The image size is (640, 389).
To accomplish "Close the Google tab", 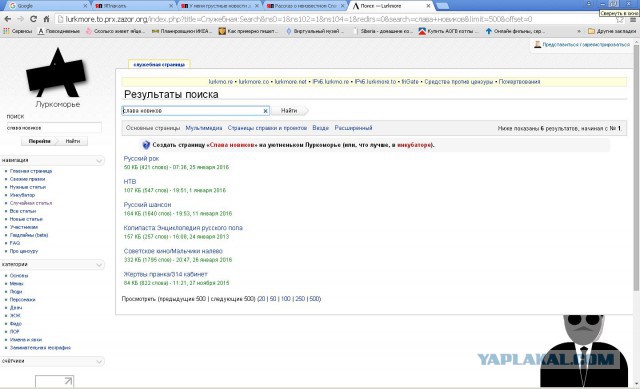I will click(x=85, y=6).
